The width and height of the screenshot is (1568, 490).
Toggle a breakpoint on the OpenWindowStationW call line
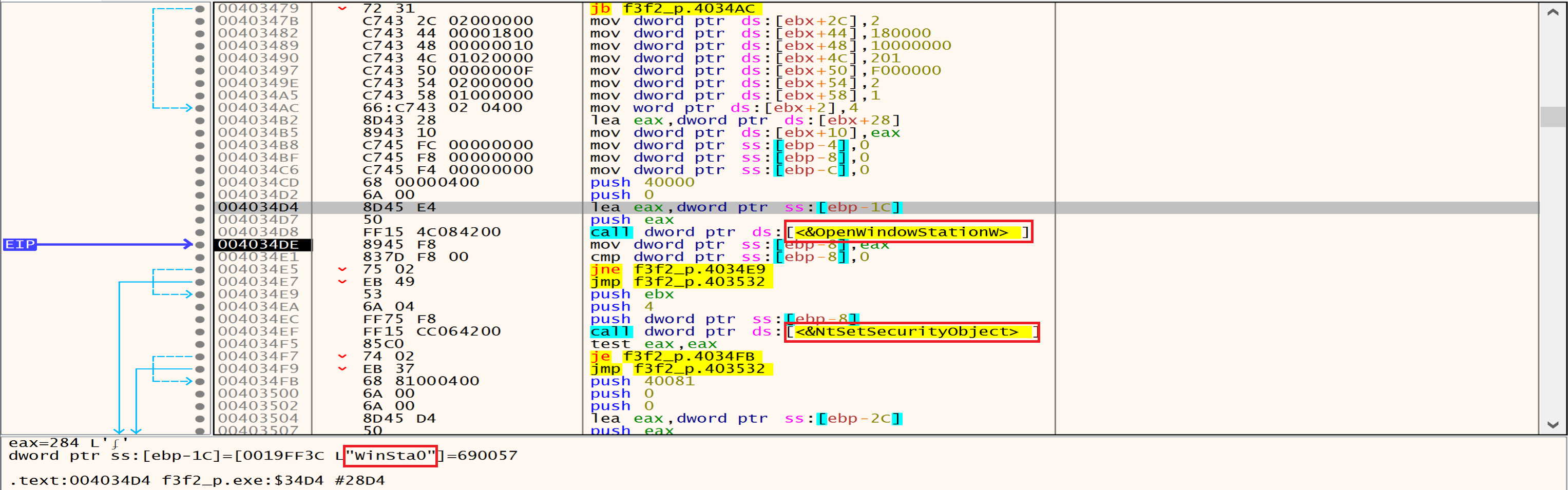coord(200,231)
